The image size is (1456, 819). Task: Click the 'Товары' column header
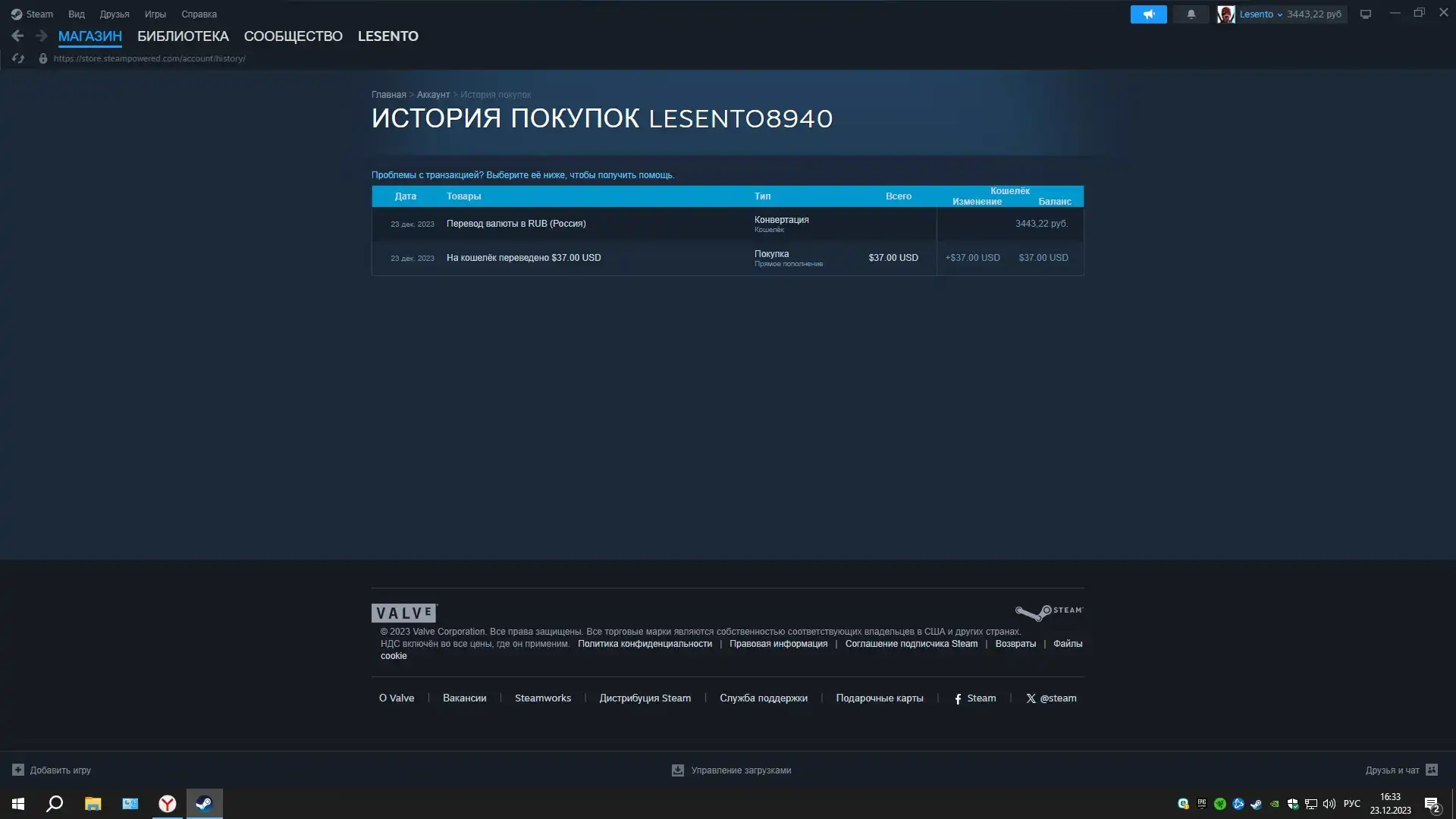tap(463, 196)
